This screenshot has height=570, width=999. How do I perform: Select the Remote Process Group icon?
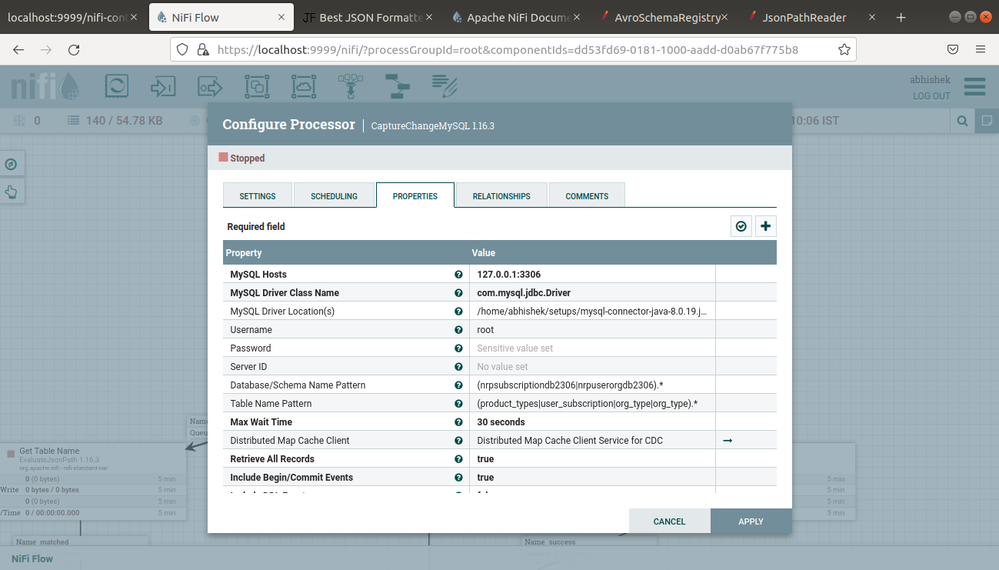point(304,86)
